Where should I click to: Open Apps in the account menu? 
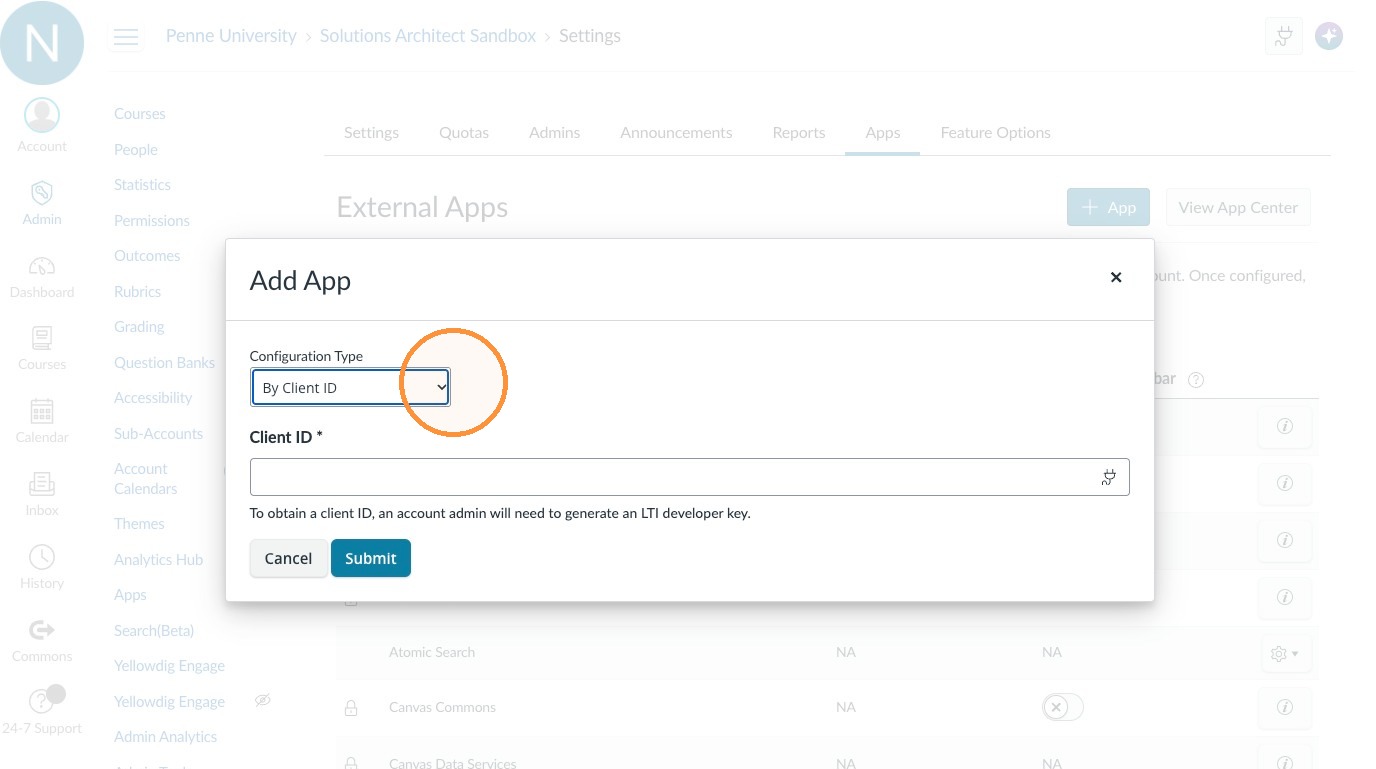point(130,595)
